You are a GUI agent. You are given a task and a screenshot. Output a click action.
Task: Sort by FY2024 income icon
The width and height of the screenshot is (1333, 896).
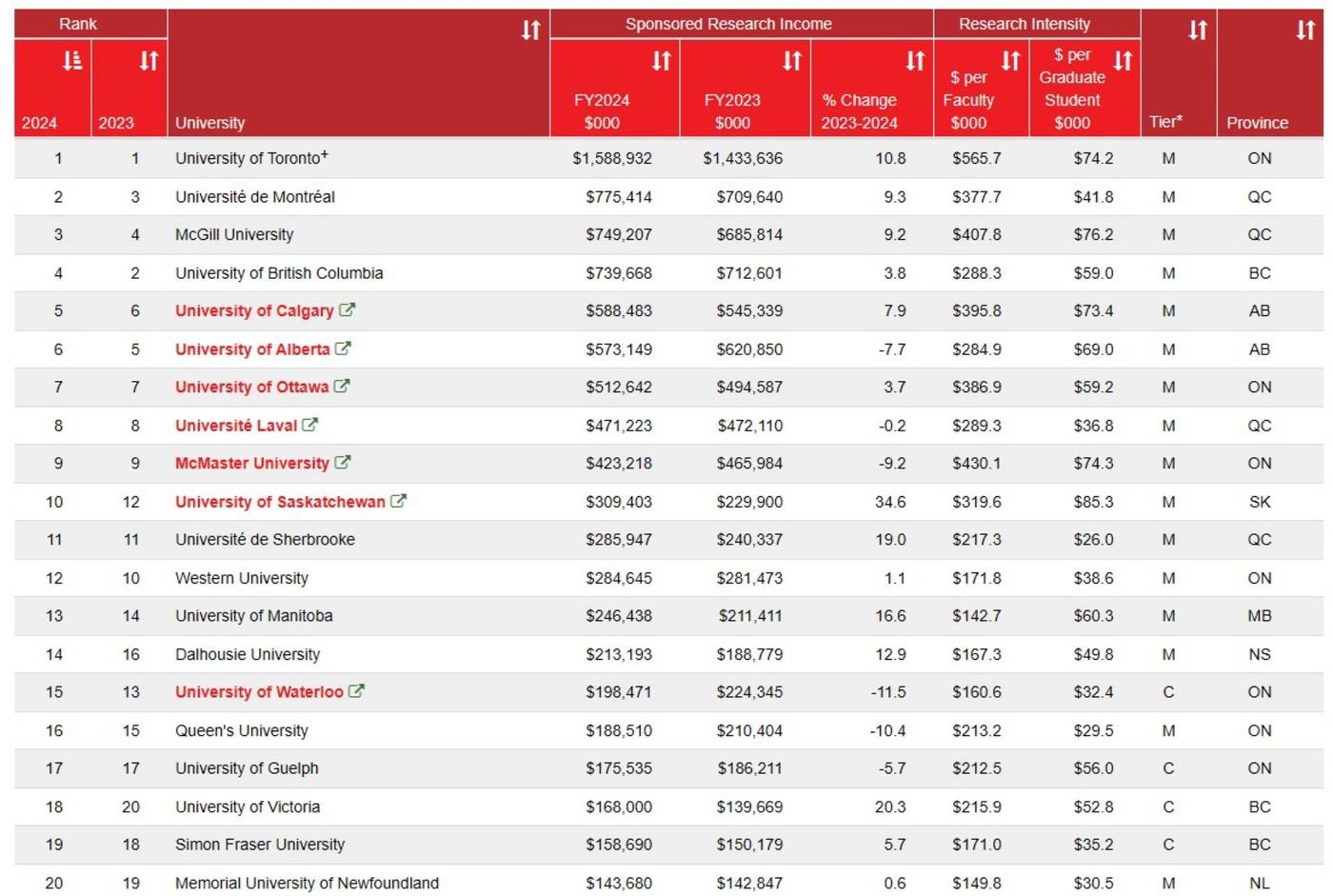(x=661, y=61)
